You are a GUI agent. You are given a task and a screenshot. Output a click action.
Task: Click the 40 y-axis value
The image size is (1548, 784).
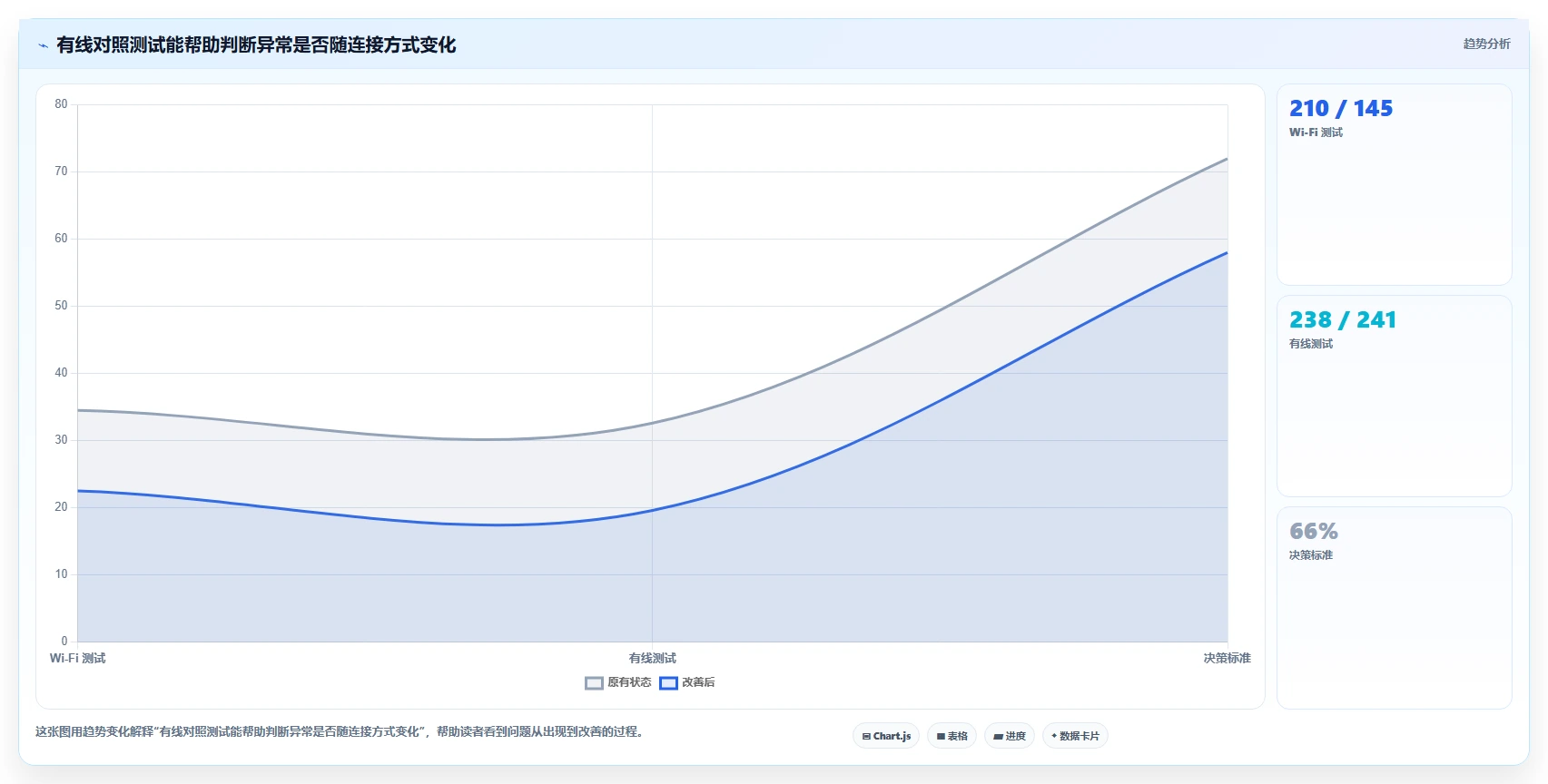click(x=61, y=373)
